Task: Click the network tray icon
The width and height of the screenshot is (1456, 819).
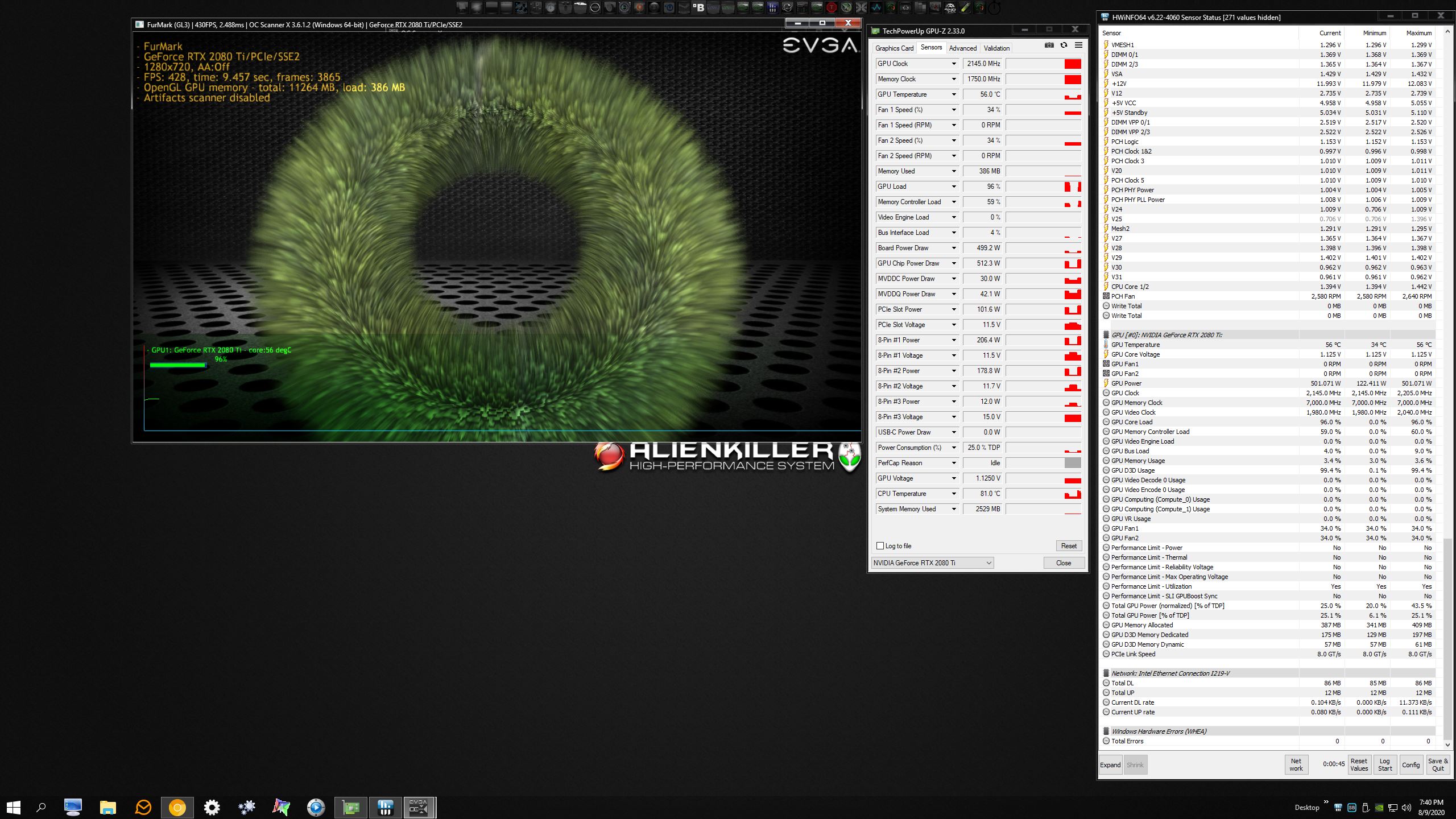Action: (x=1393, y=808)
